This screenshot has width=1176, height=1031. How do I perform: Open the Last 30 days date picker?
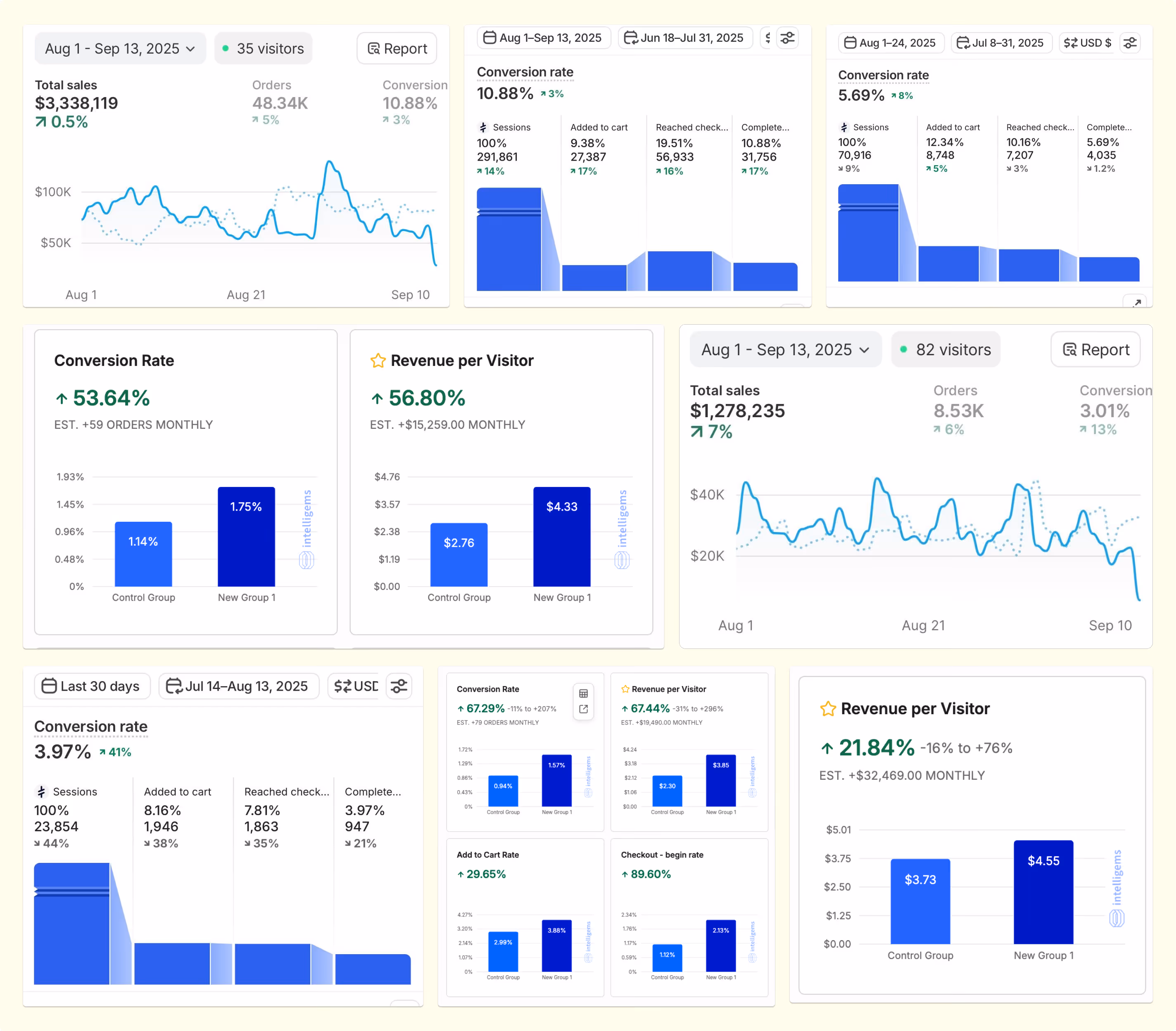92,686
